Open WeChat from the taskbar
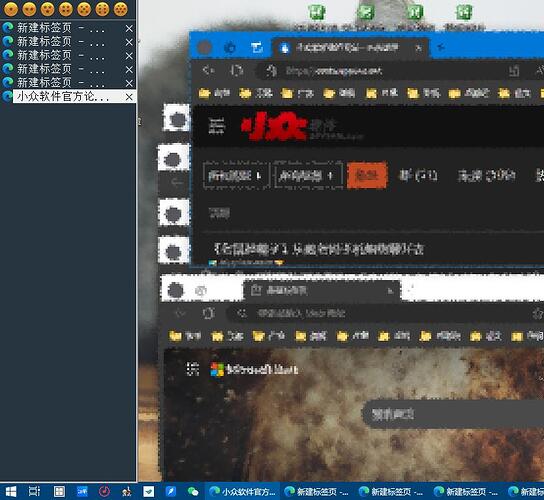Image resolution: width=544 pixels, height=500 pixels. pyautogui.click(x=193, y=491)
